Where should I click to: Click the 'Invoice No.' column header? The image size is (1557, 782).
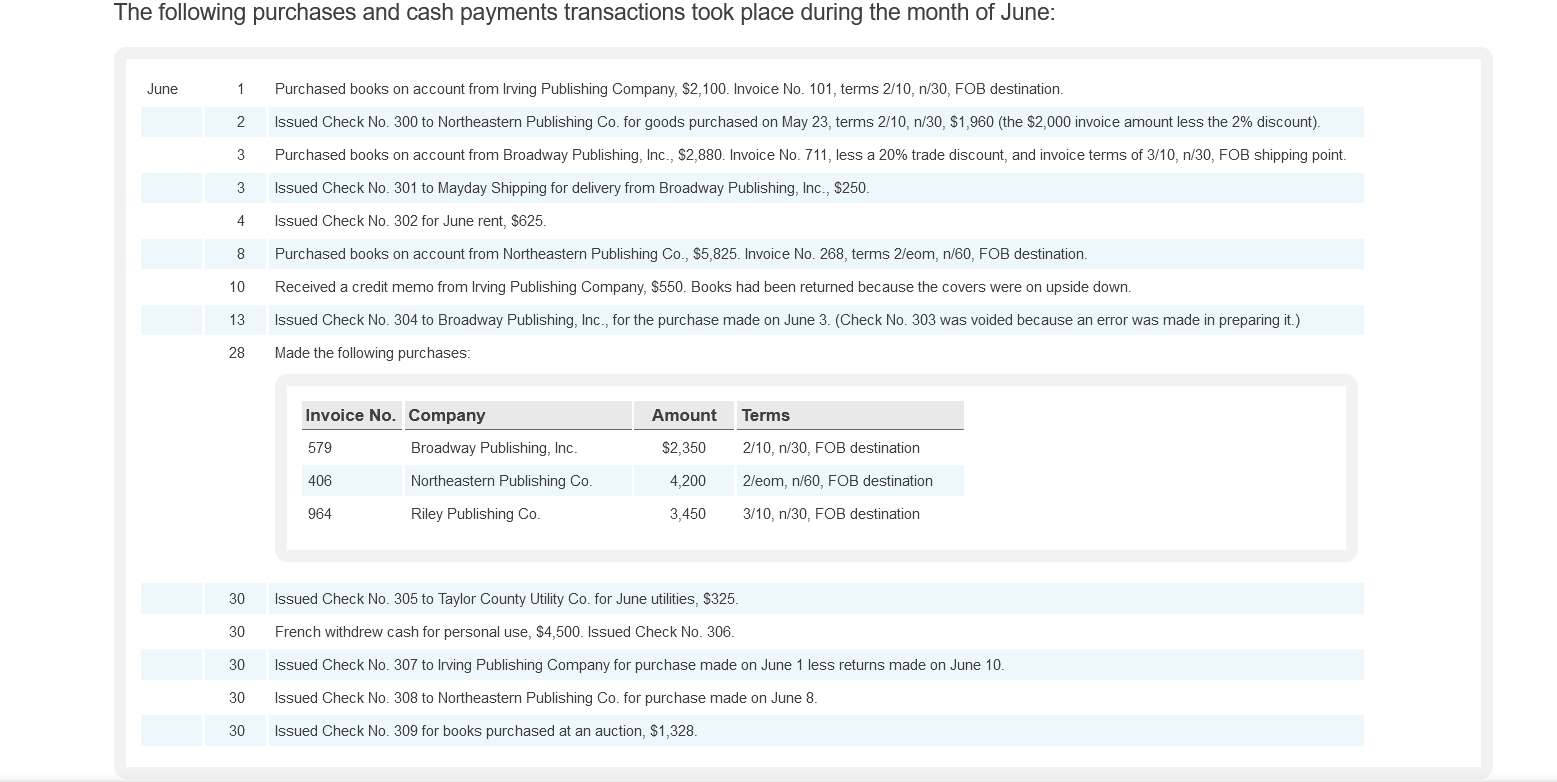coord(351,415)
